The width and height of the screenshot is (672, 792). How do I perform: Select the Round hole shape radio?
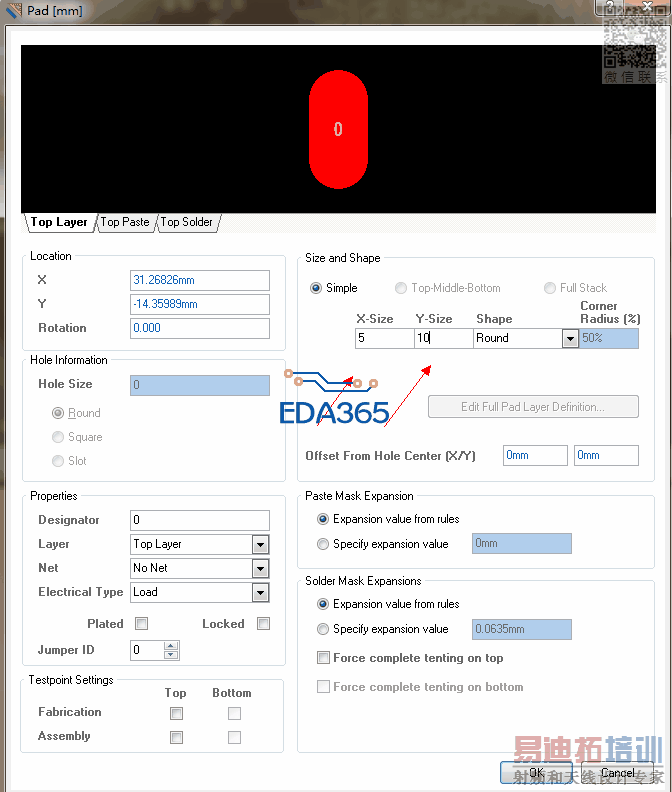point(58,413)
